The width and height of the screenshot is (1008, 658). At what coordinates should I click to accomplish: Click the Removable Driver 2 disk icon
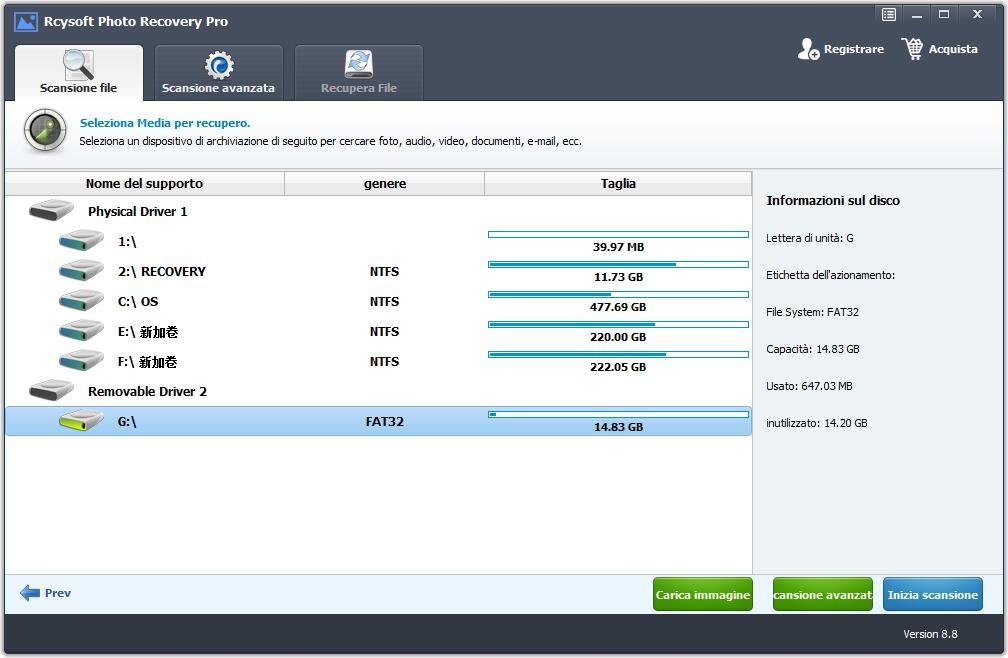51,391
